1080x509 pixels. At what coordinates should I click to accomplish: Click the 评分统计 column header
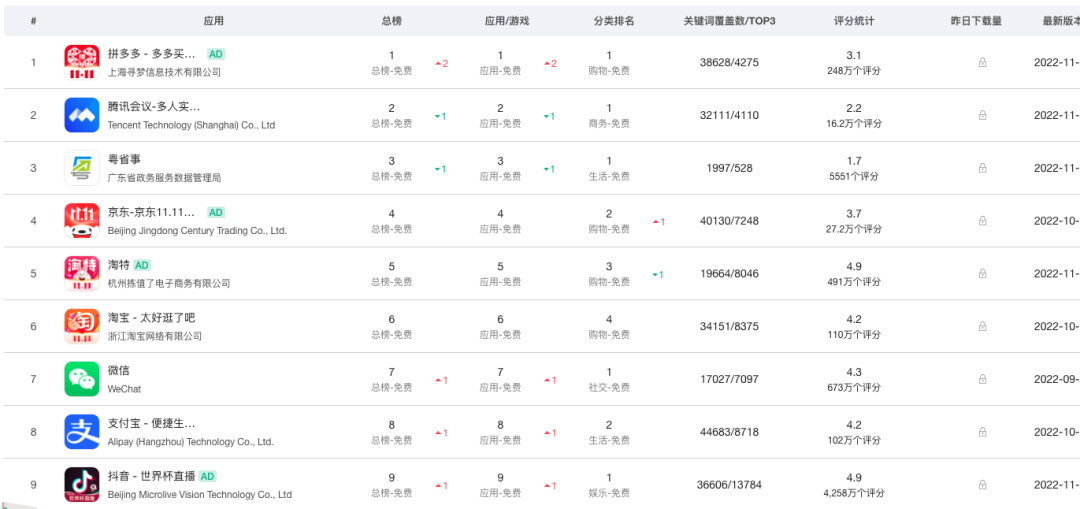pos(854,21)
